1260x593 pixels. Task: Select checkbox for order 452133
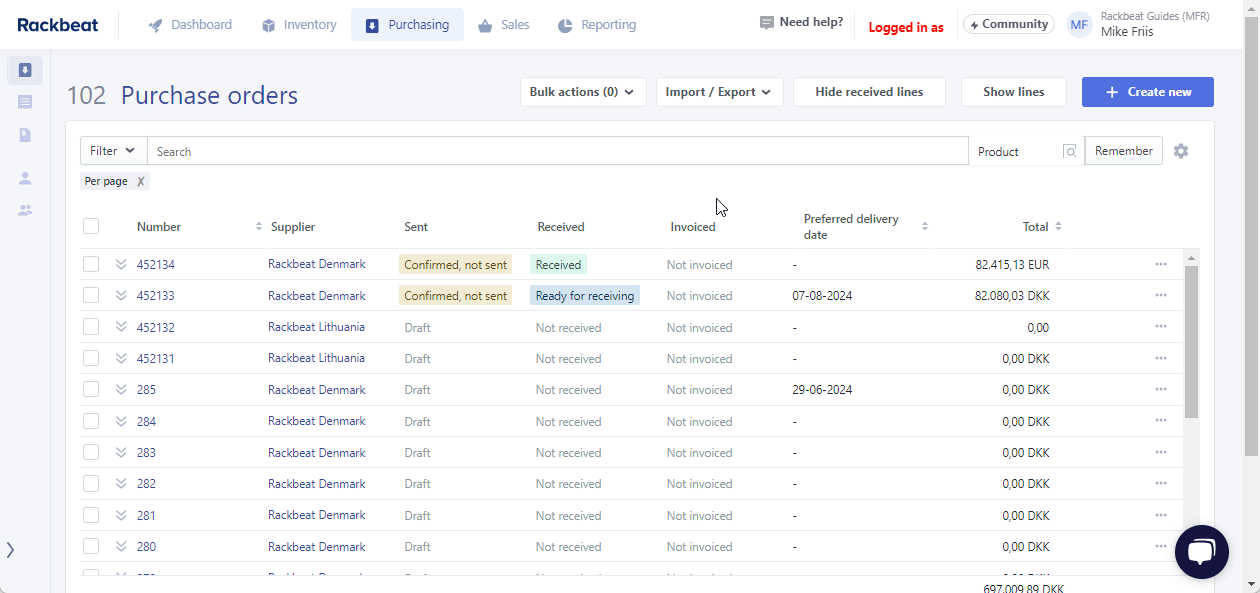[91, 295]
